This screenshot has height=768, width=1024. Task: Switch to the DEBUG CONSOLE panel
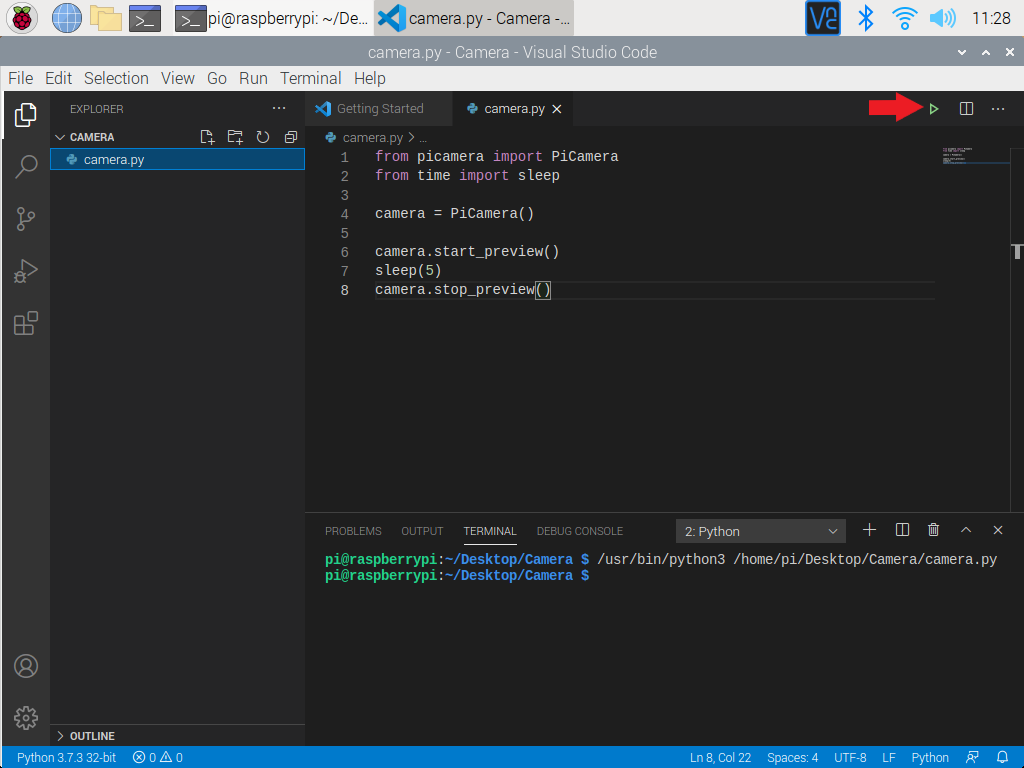pos(579,531)
